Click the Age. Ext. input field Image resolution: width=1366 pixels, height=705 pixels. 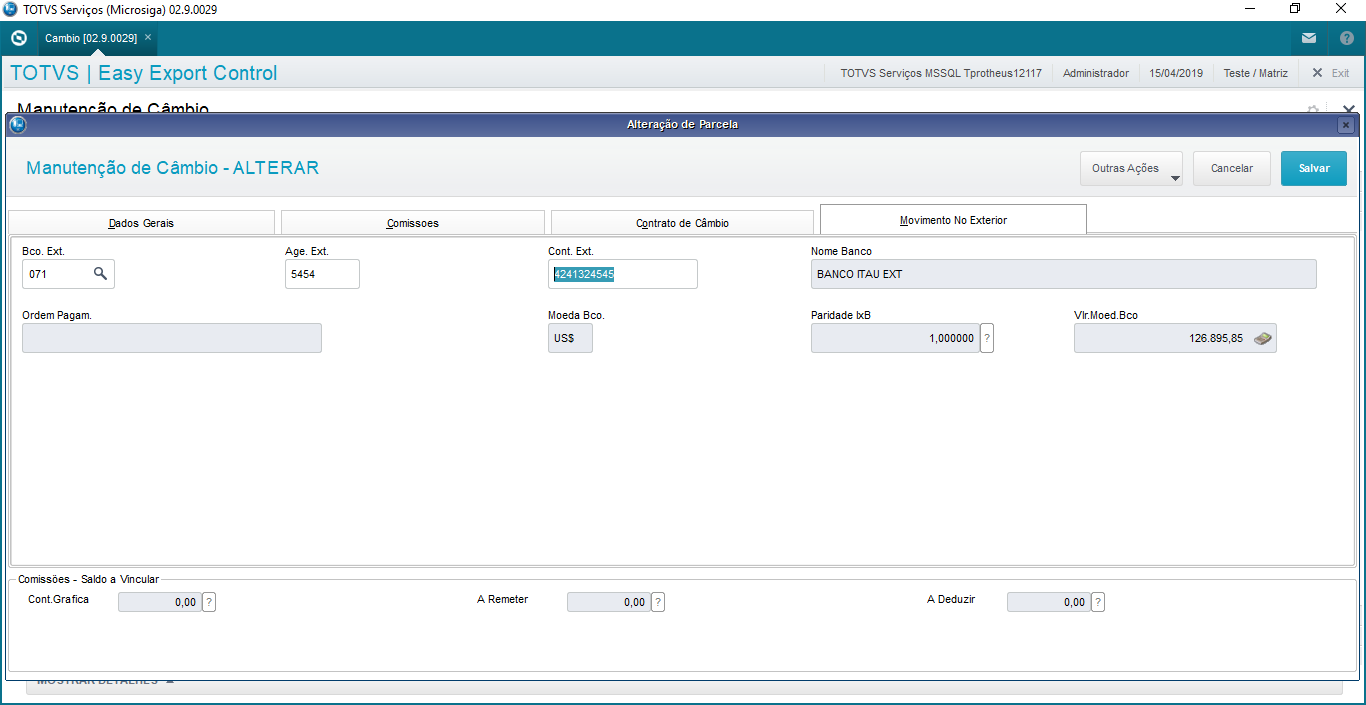click(x=322, y=273)
